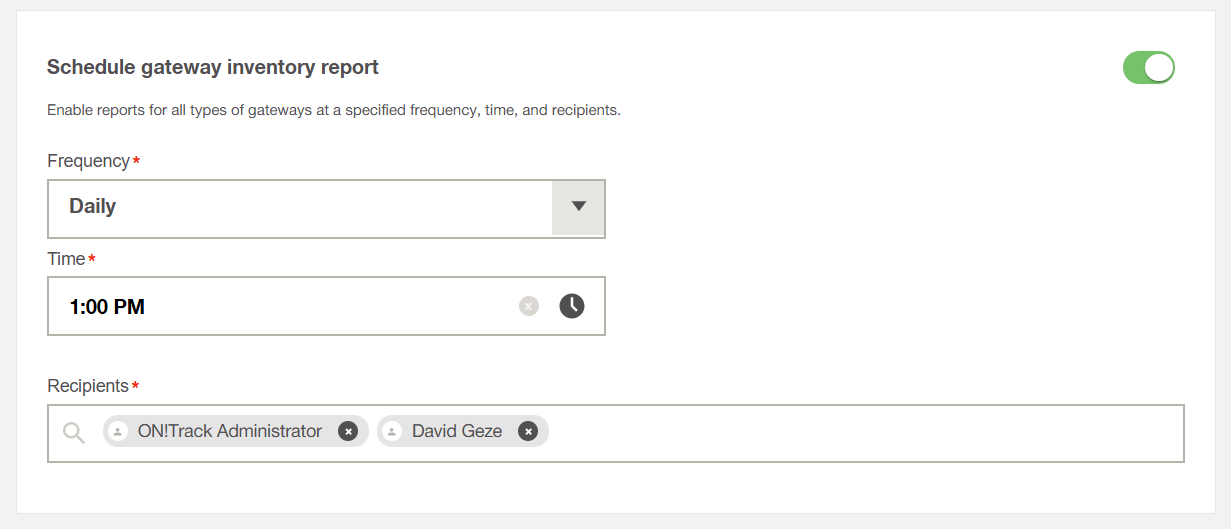Open the Daily frequency combo box

[x=300, y=208]
